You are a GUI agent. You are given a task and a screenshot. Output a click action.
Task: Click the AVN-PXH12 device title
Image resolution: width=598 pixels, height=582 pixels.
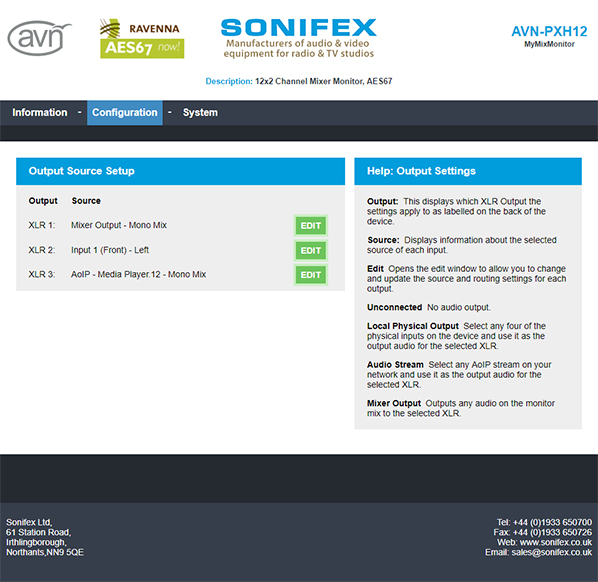[x=549, y=31]
